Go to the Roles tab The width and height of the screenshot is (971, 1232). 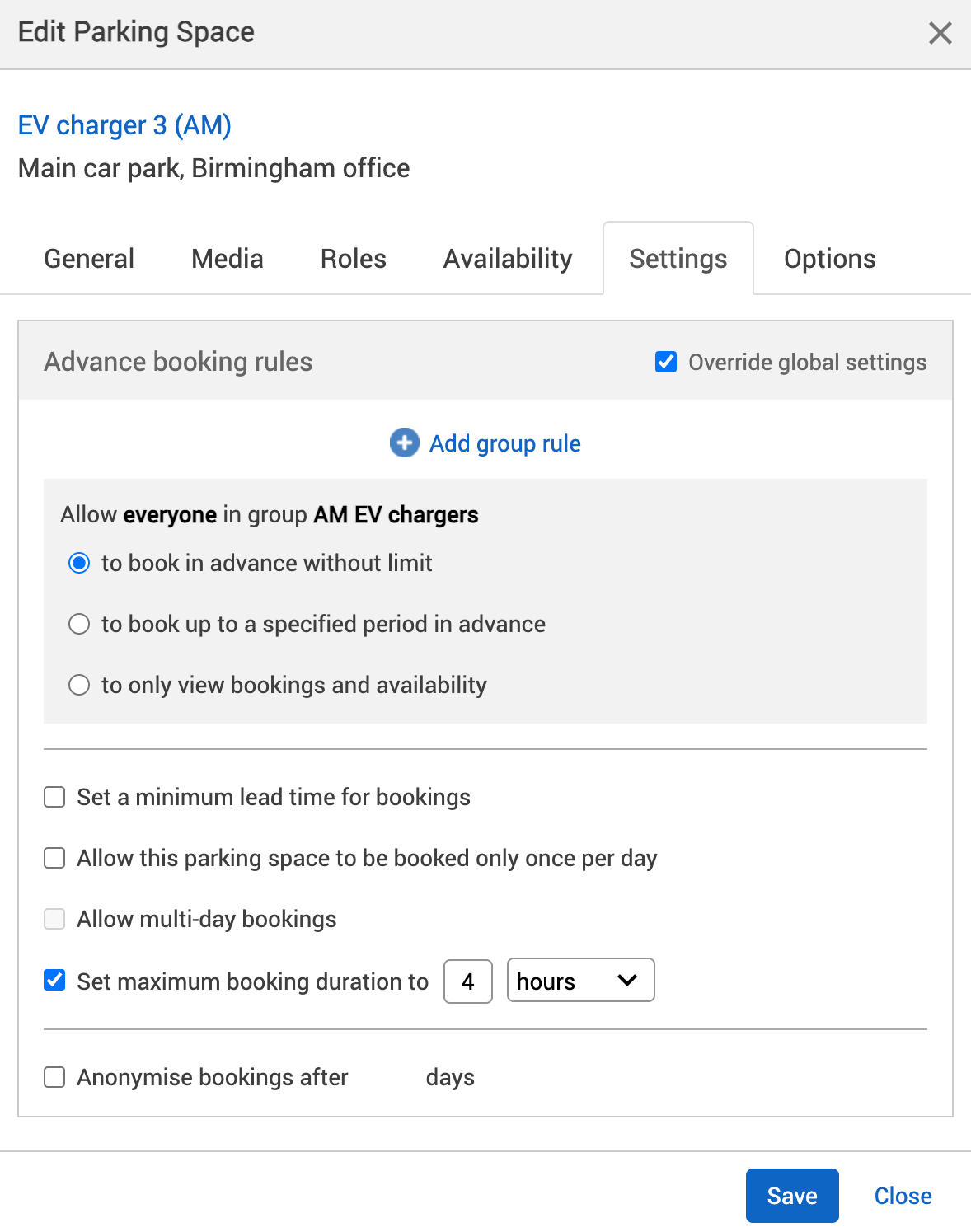click(x=353, y=259)
